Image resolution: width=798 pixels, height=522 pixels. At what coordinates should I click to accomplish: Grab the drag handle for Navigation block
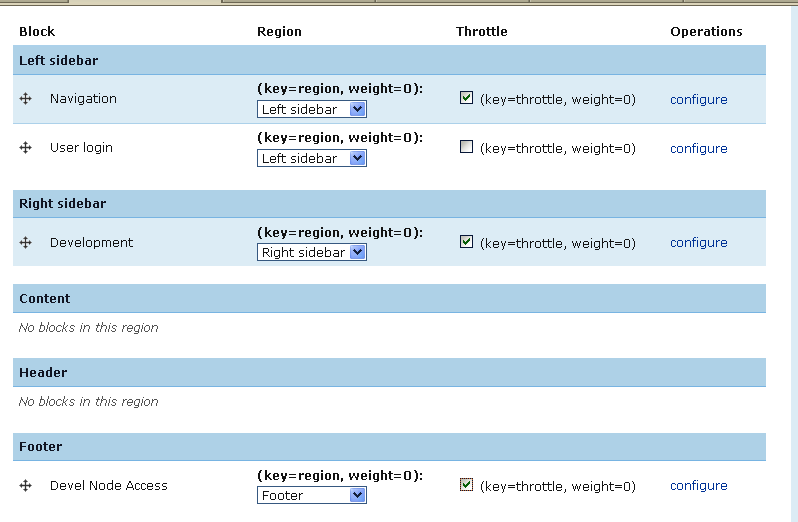(25, 99)
